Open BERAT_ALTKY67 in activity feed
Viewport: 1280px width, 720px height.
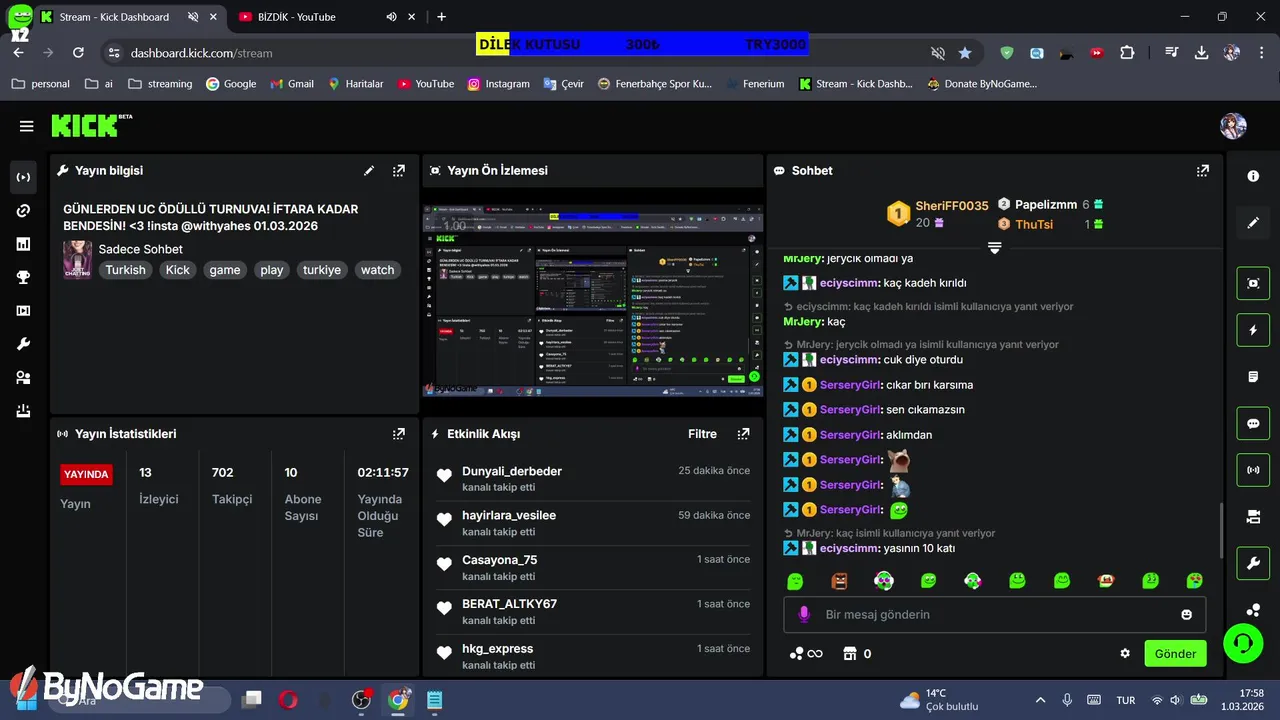[x=509, y=604]
